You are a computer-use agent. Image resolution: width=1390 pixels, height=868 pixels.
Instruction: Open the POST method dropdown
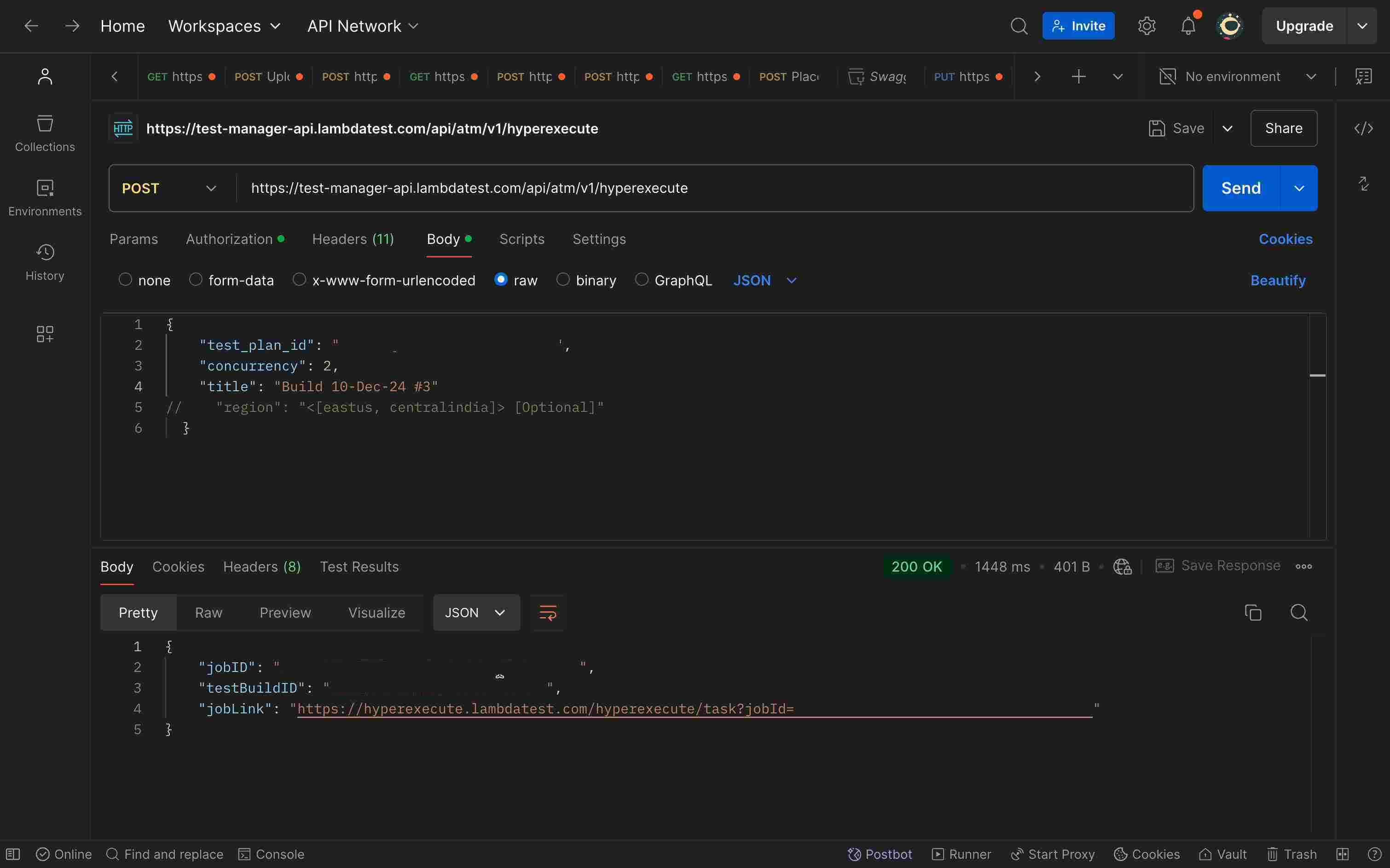(169, 188)
